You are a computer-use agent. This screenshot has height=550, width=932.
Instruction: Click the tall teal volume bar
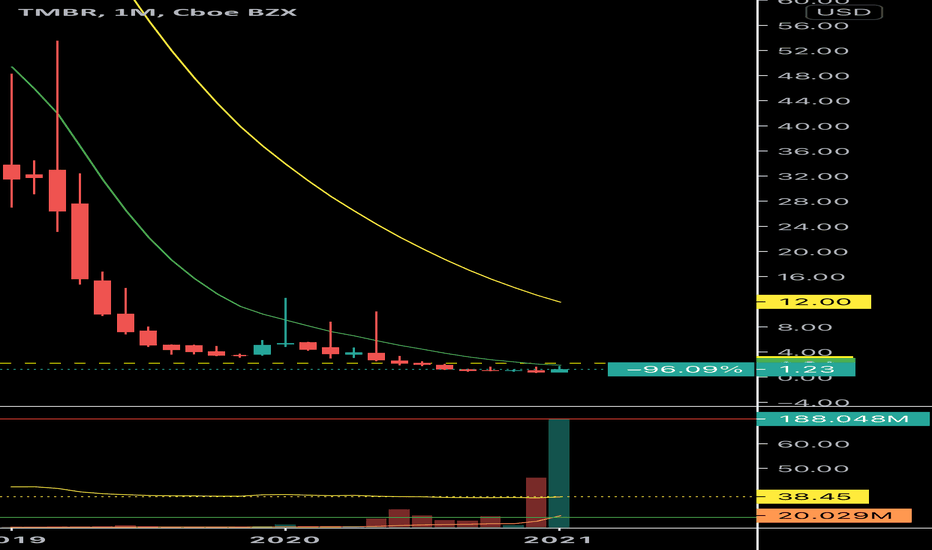(559, 473)
